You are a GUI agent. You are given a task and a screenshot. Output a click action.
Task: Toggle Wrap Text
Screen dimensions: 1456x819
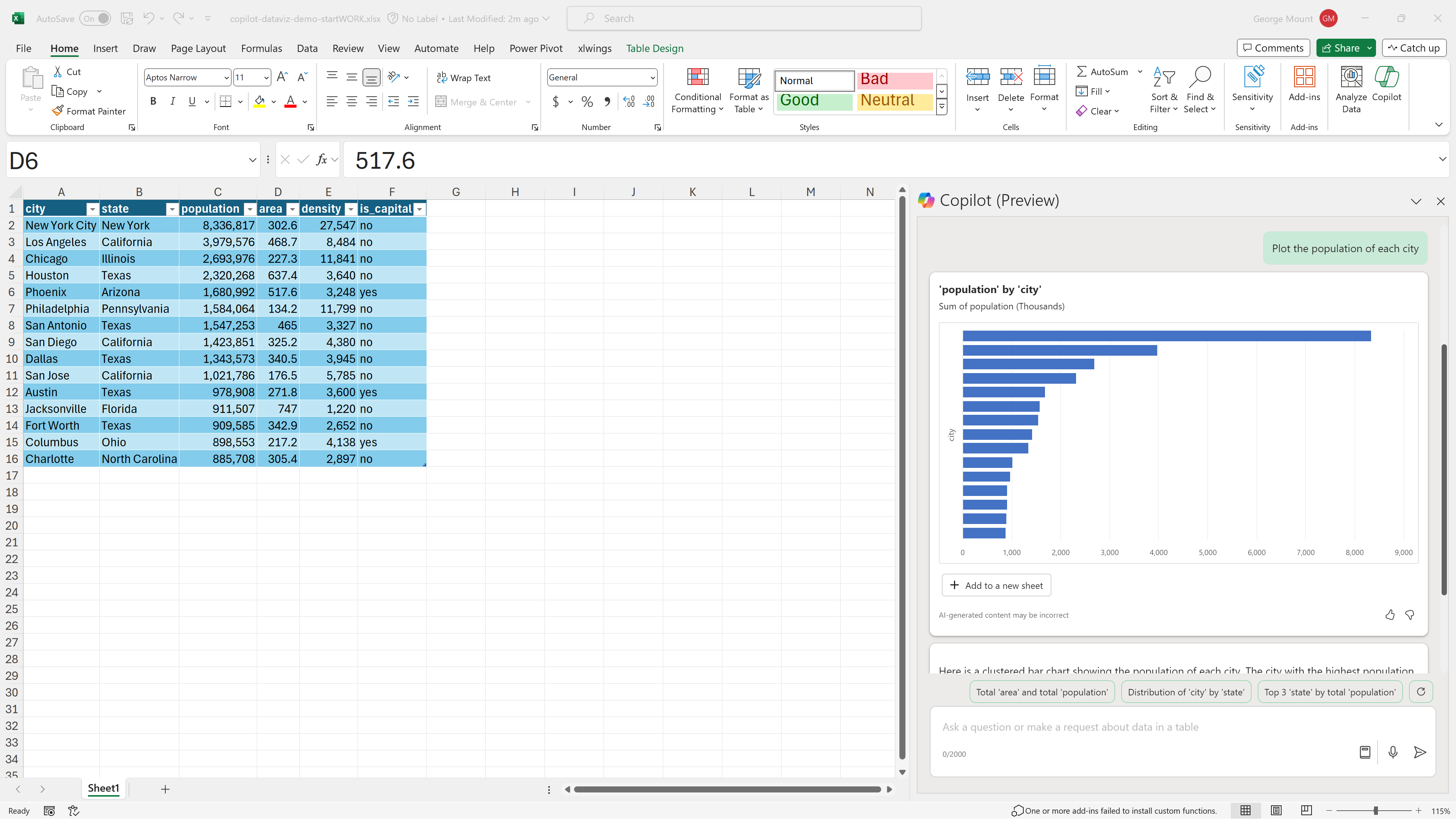[x=463, y=78]
